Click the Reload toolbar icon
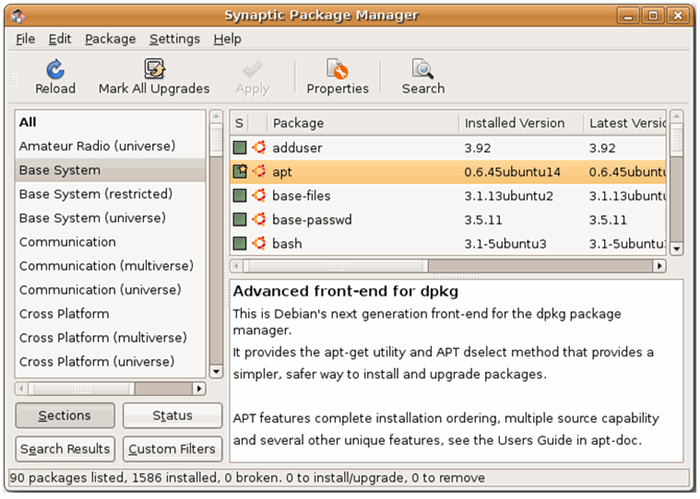This screenshot has height=499, width=700. pos(55,70)
